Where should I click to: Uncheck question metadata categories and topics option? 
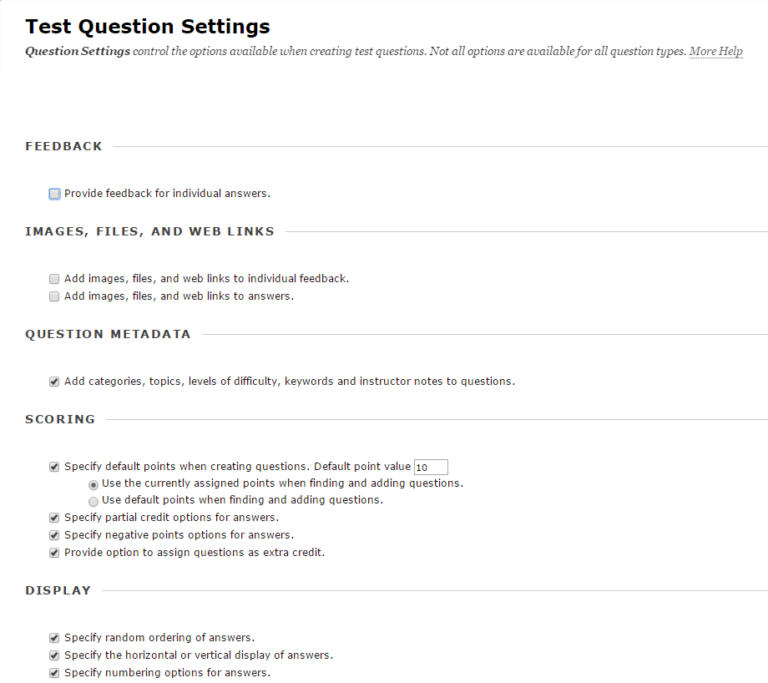pyautogui.click(x=54, y=382)
